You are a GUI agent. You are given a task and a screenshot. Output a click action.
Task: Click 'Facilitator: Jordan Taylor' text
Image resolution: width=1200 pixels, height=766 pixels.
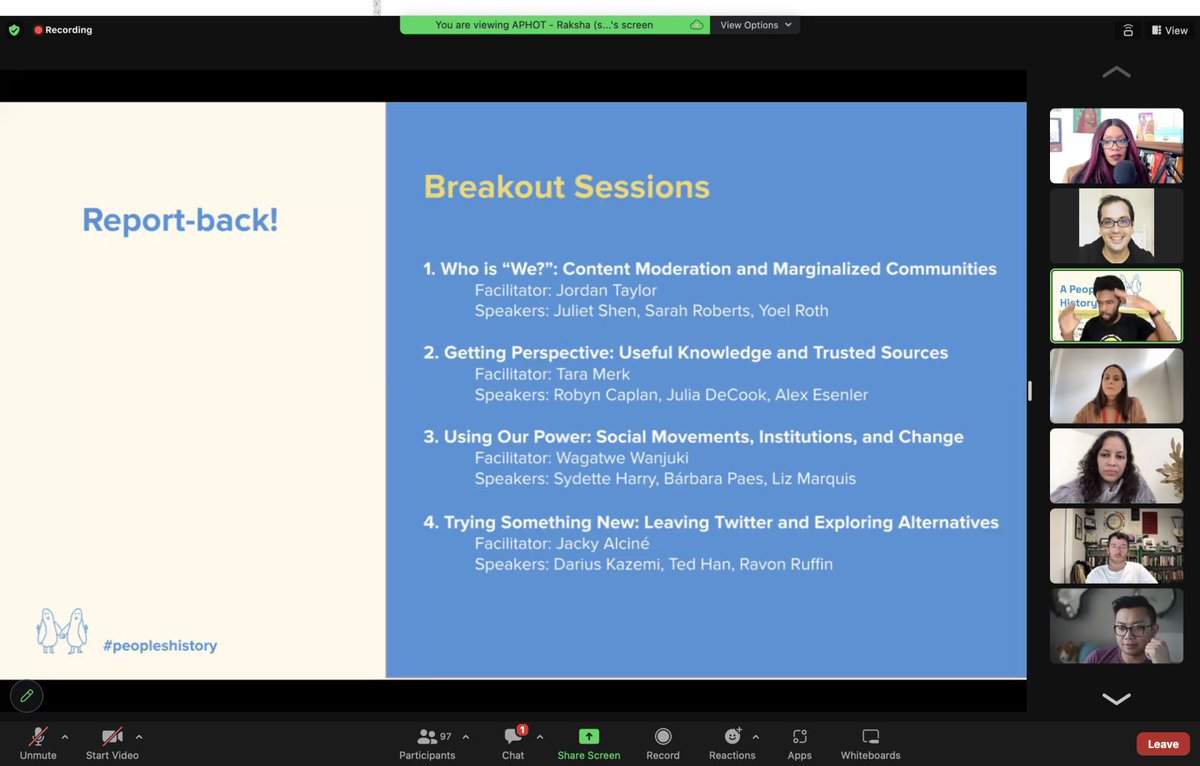pos(566,290)
